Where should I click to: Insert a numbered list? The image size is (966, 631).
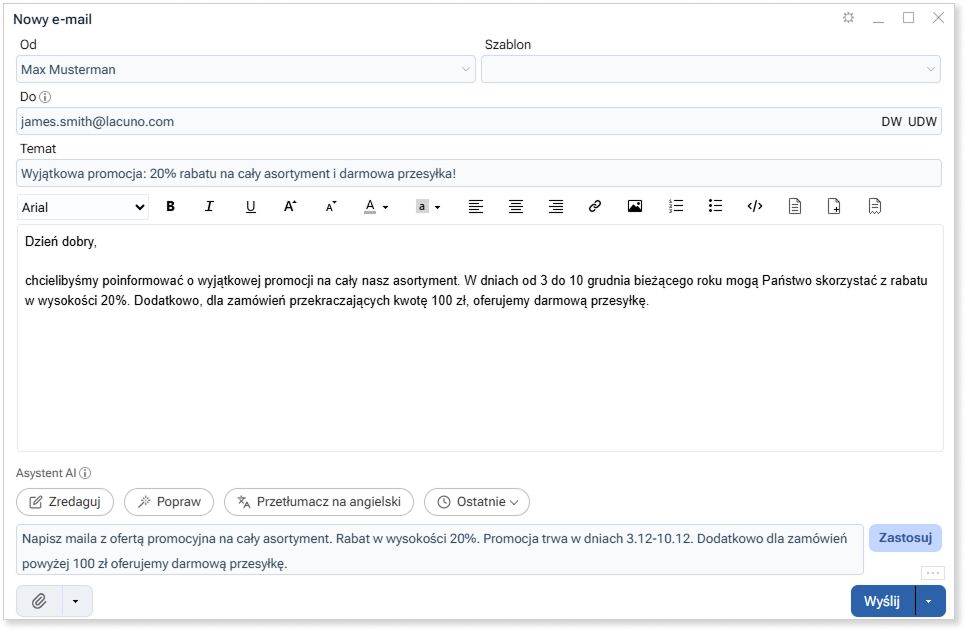(x=676, y=207)
